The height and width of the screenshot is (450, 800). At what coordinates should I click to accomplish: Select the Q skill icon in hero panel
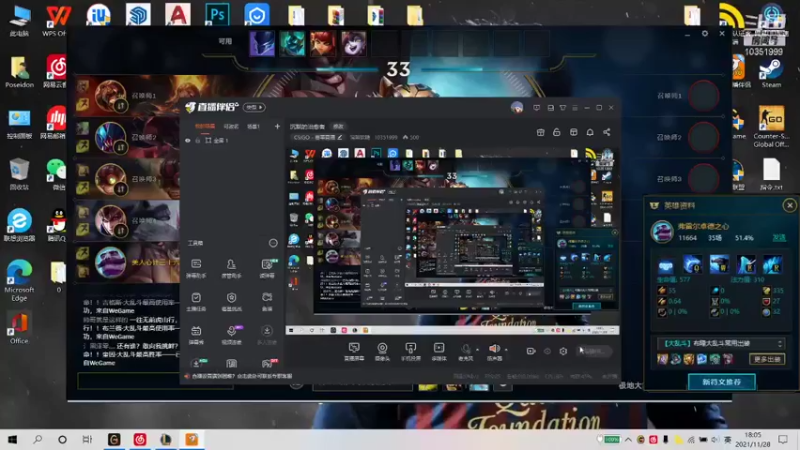(x=692, y=265)
